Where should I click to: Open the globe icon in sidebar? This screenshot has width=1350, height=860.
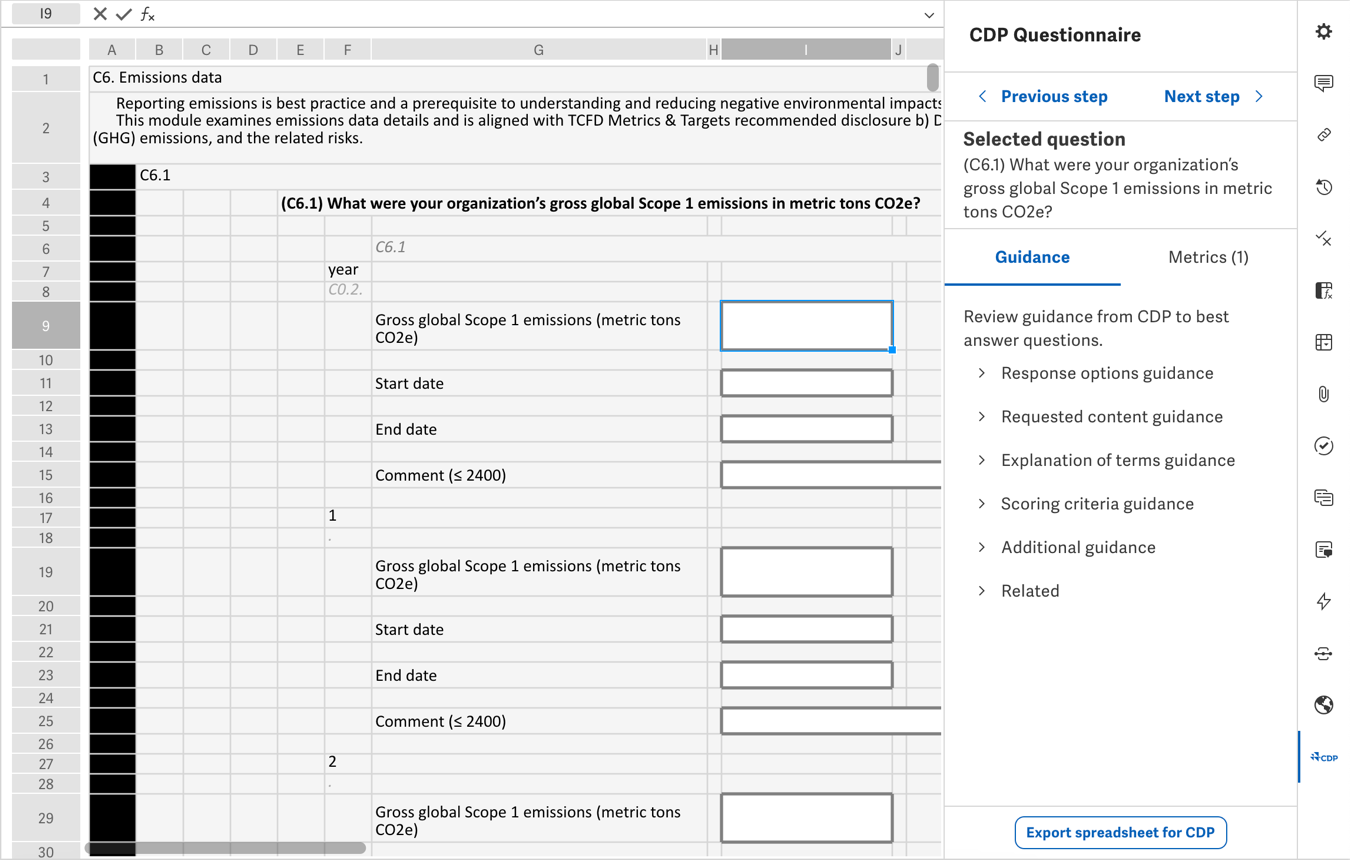pos(1324,705)
